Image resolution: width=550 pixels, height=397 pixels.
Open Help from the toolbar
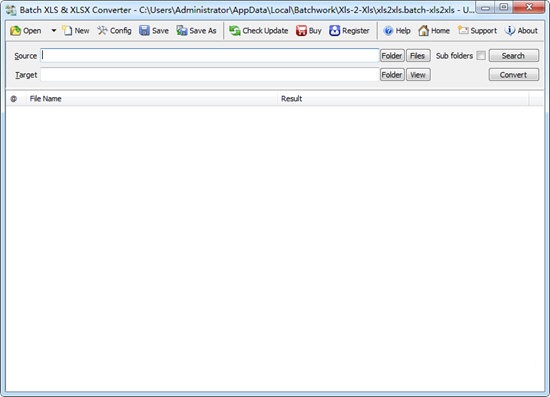click(397, 31)
